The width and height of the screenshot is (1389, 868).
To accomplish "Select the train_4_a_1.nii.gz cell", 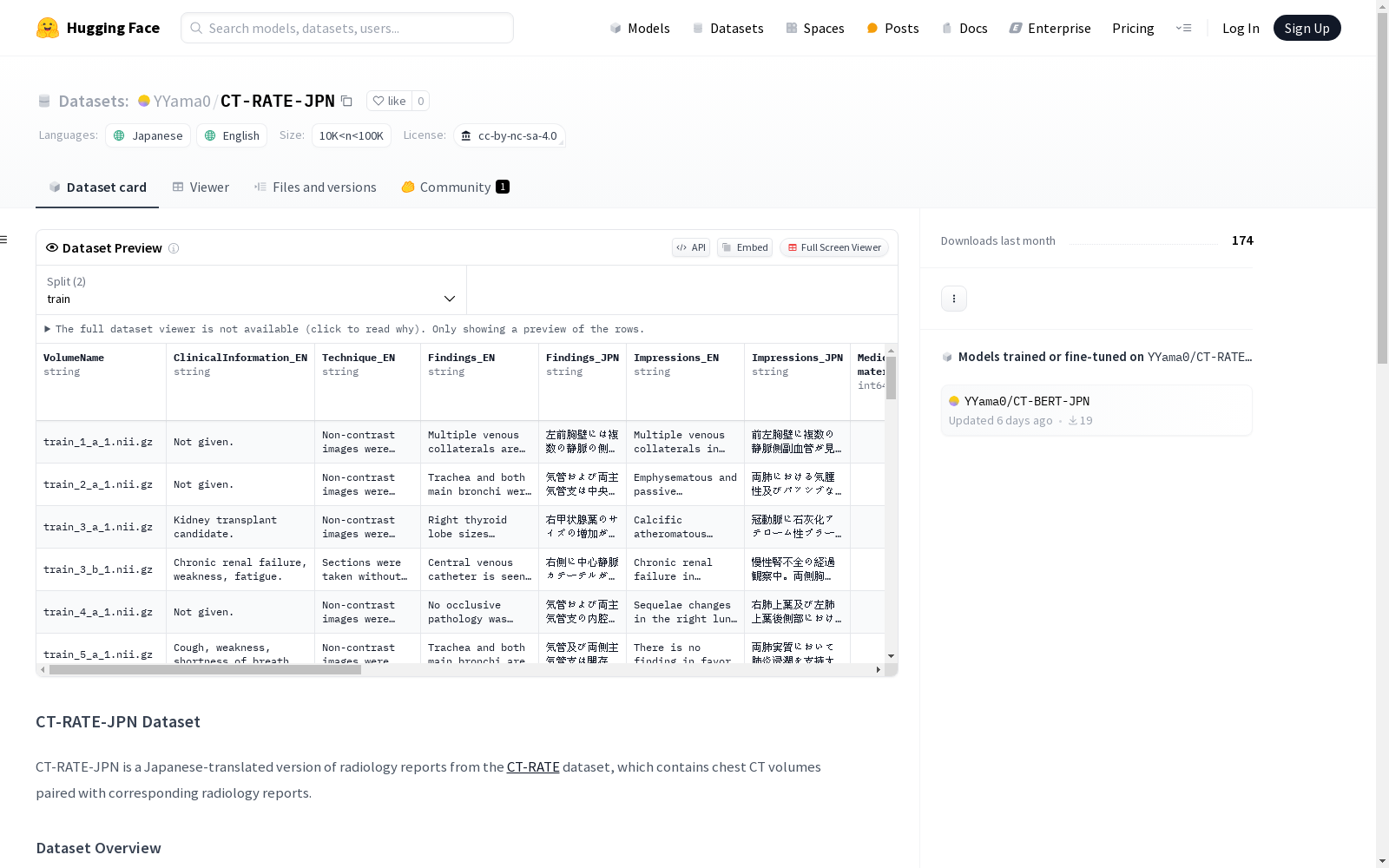I will (x=101, y=612).
